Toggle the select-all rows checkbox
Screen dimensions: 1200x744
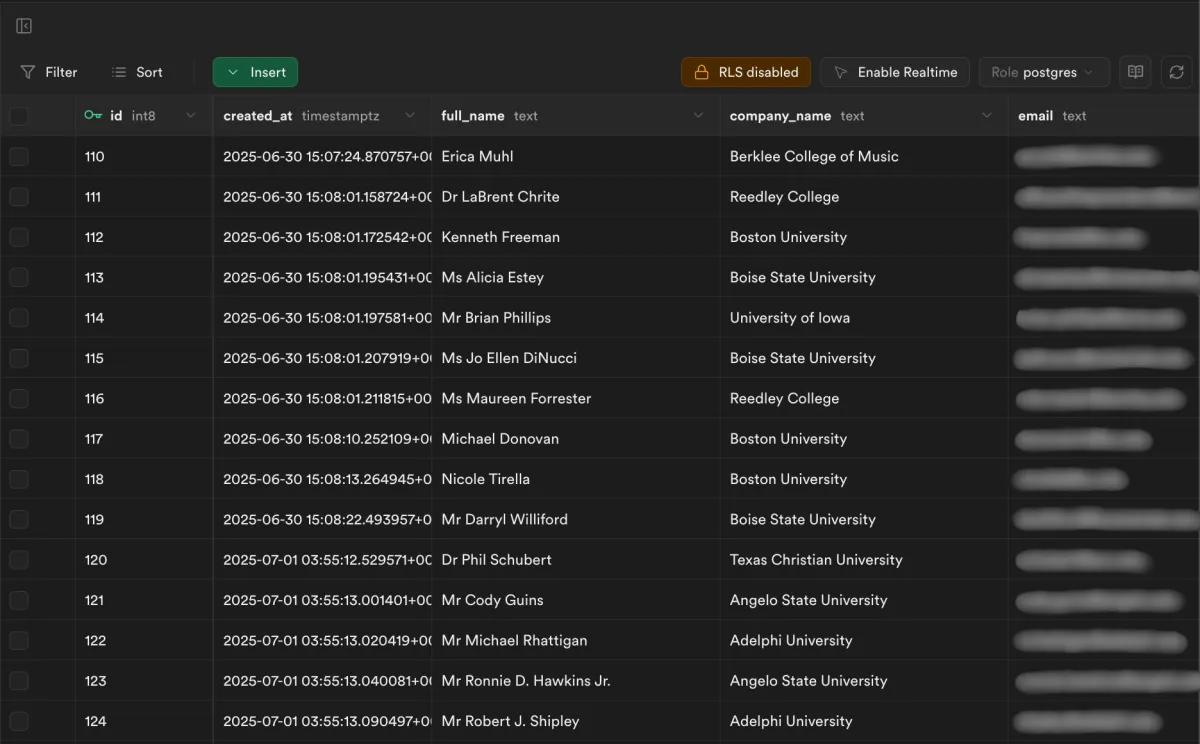coord(19,116)
